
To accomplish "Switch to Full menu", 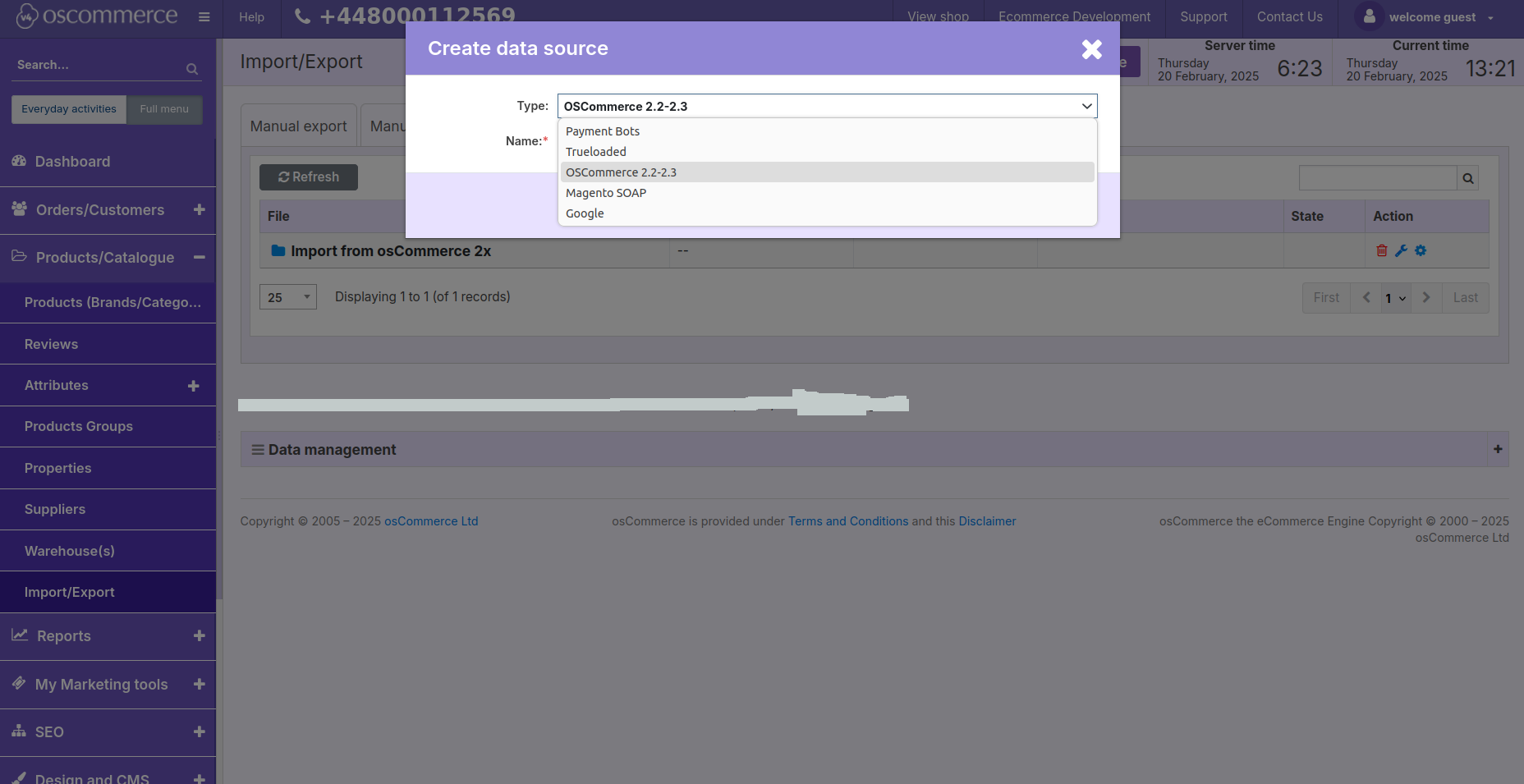I will pos(164,109).
